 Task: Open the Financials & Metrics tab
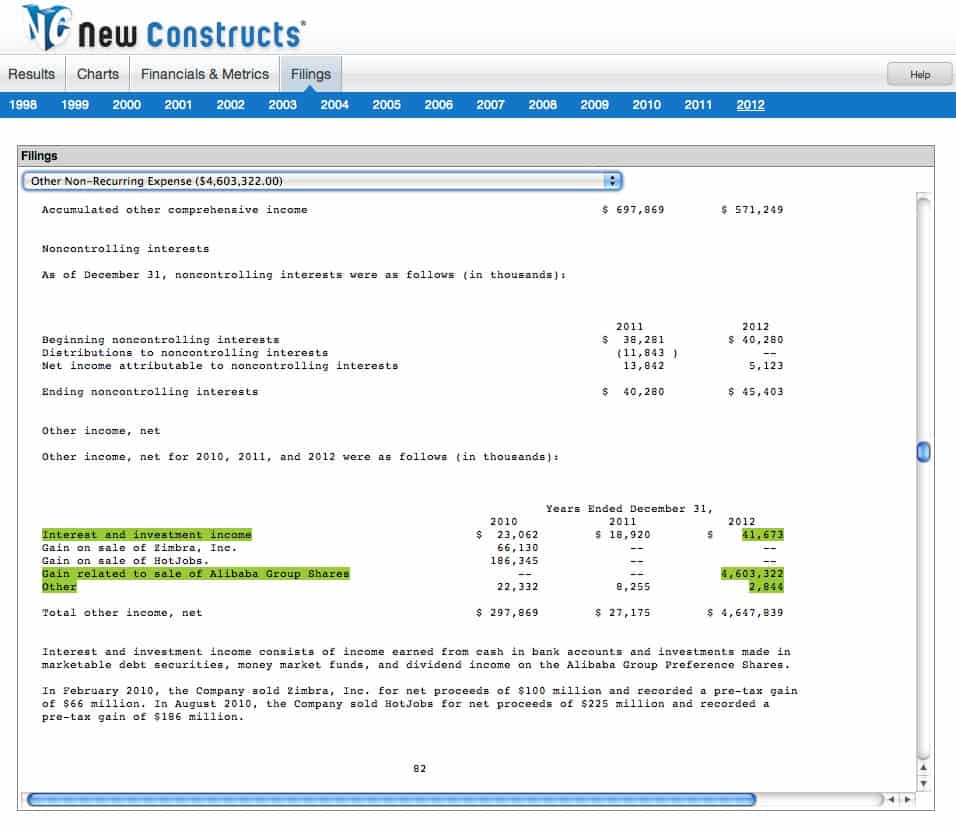point(205,74)
